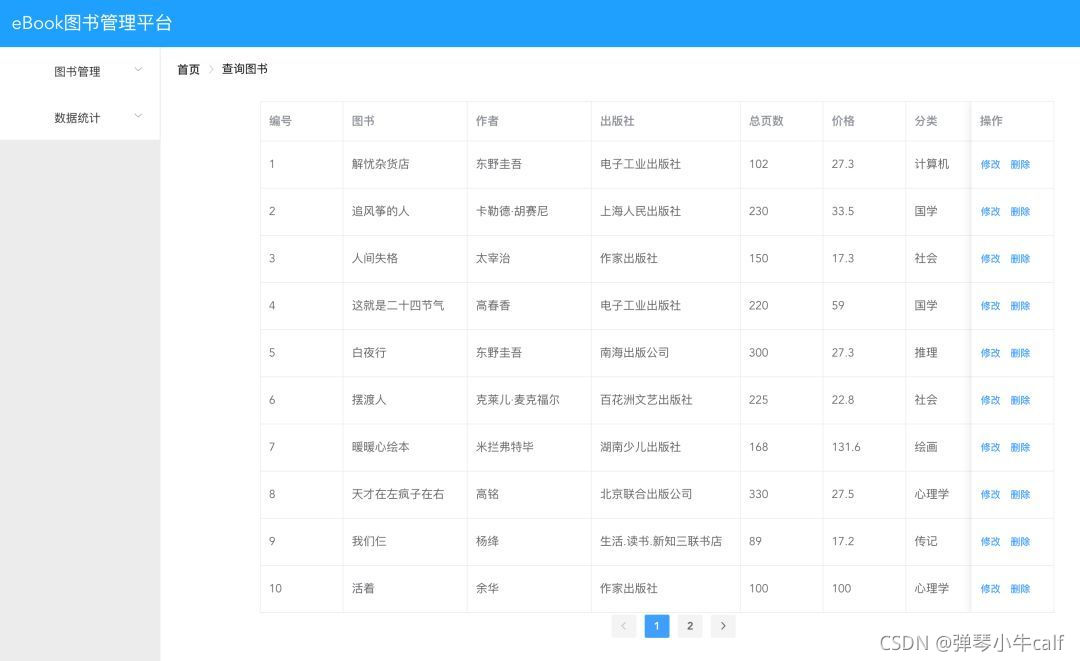The image size is (1080, 661).
Task: Click 修改 for 白夜行
Action: [990, 352]
